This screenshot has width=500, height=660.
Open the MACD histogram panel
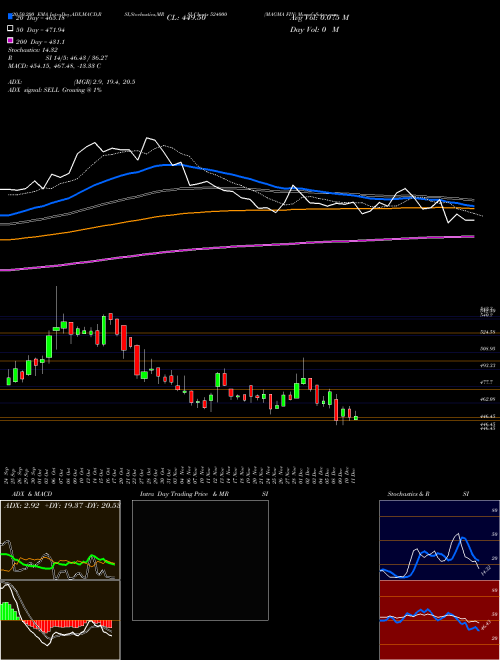60,620
